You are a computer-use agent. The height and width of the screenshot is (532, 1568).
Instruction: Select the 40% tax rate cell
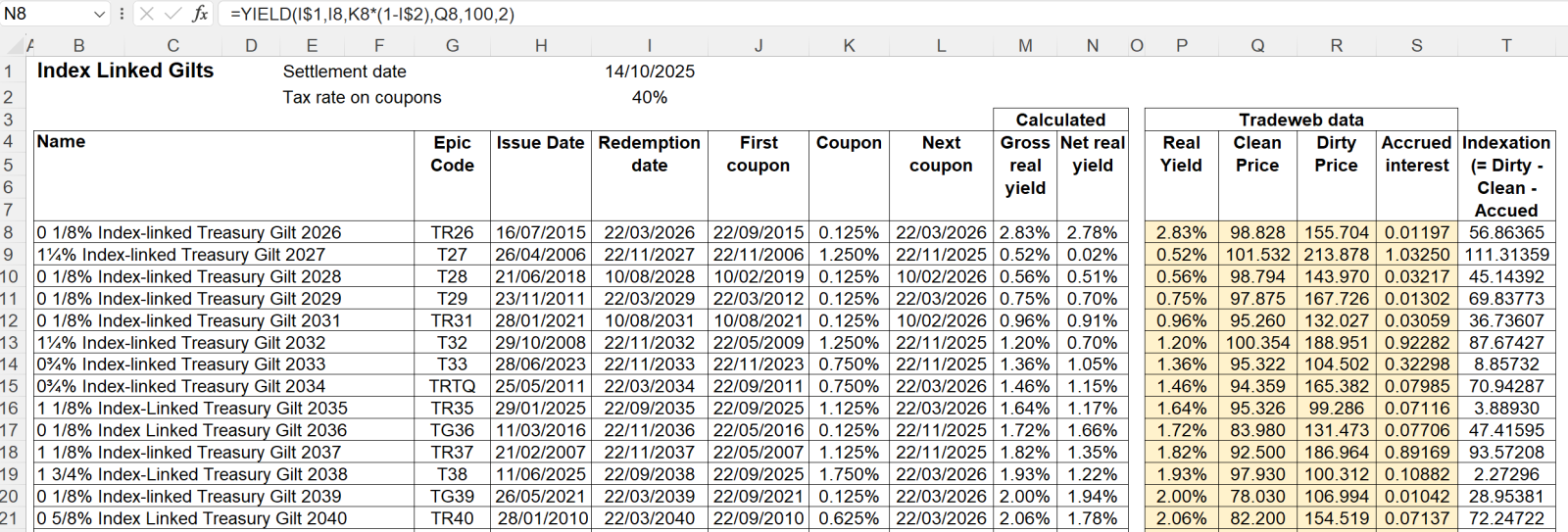(649, 97)
